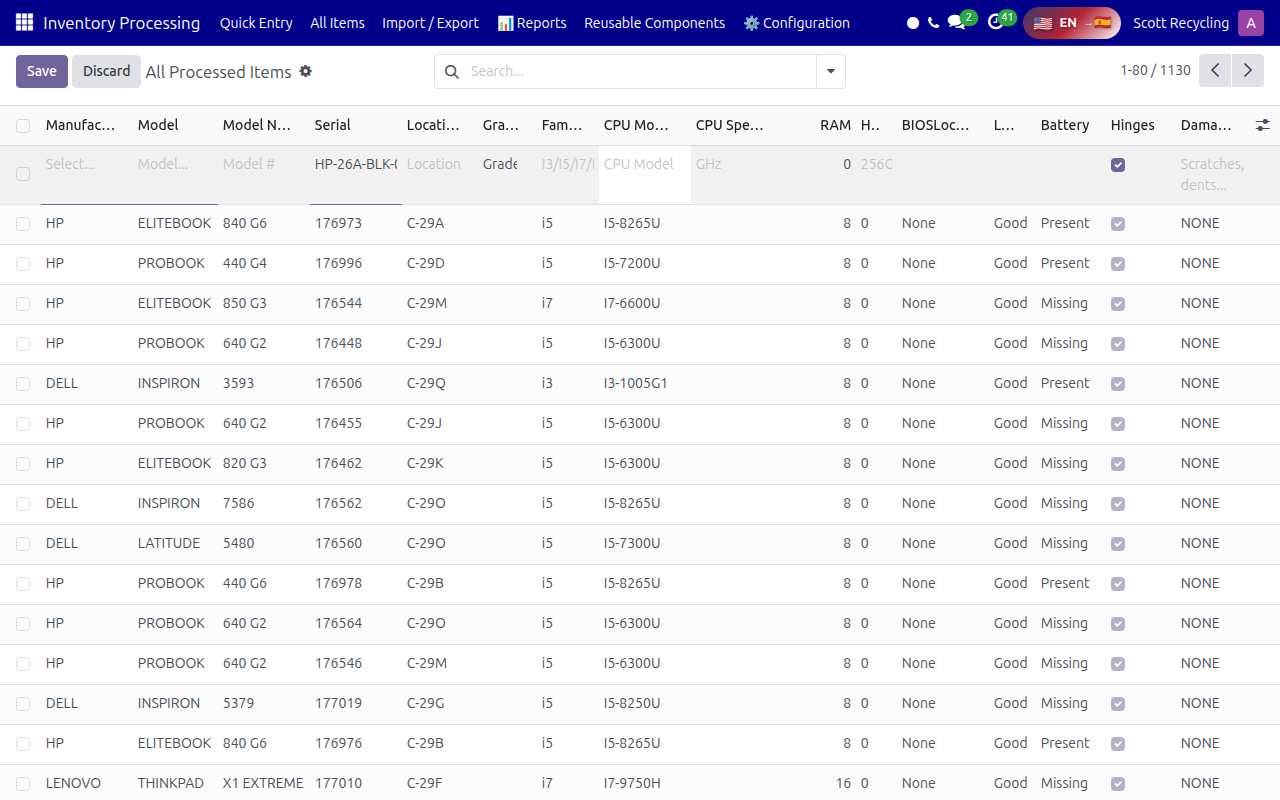This screenshot has height=800, width=1280.
Task: Click the model cell LATITUDE
Action: 169,543
